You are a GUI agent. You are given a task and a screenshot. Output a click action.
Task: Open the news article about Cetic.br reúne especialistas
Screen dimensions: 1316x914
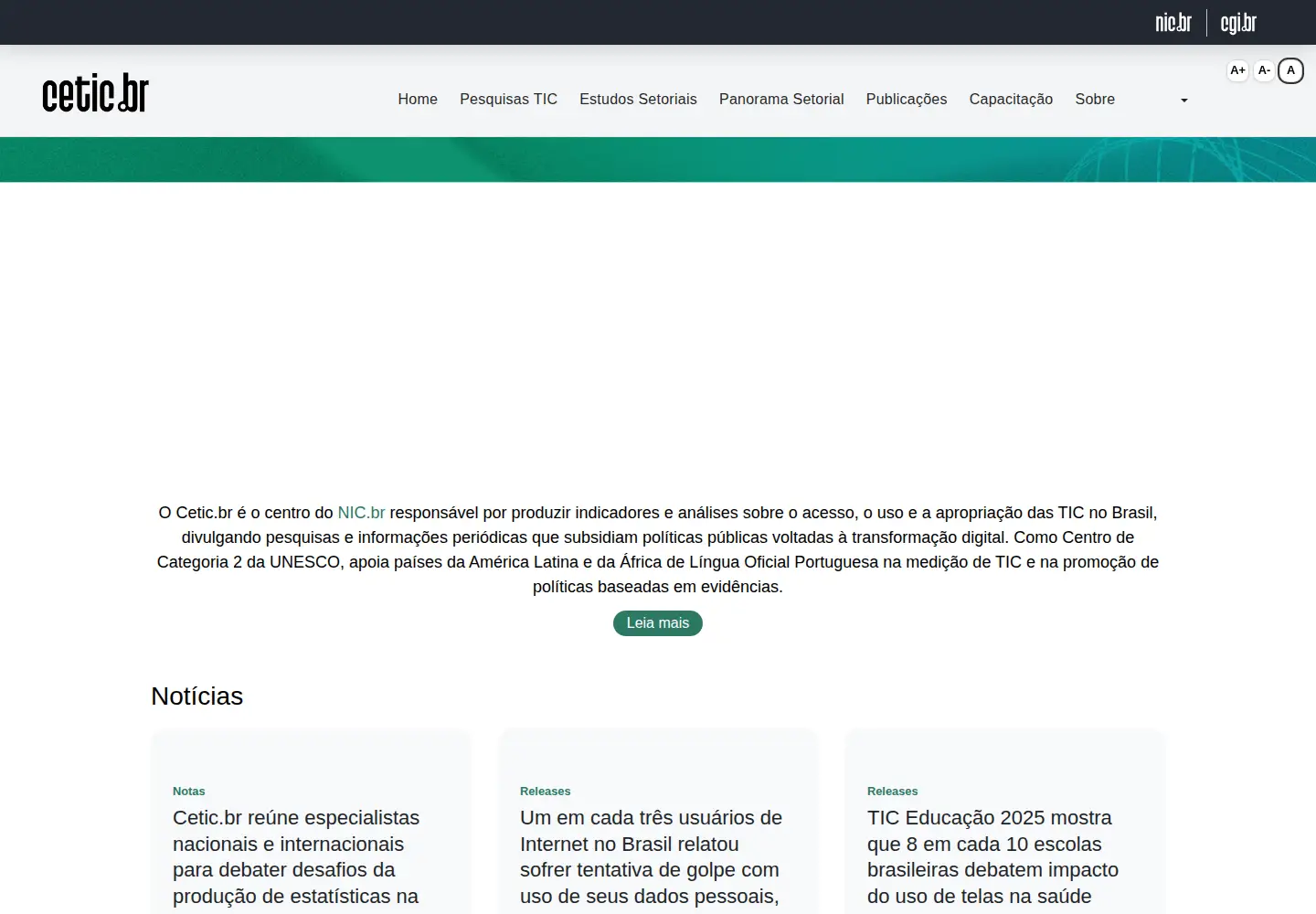pyautogui.click(x=296, y=857)
